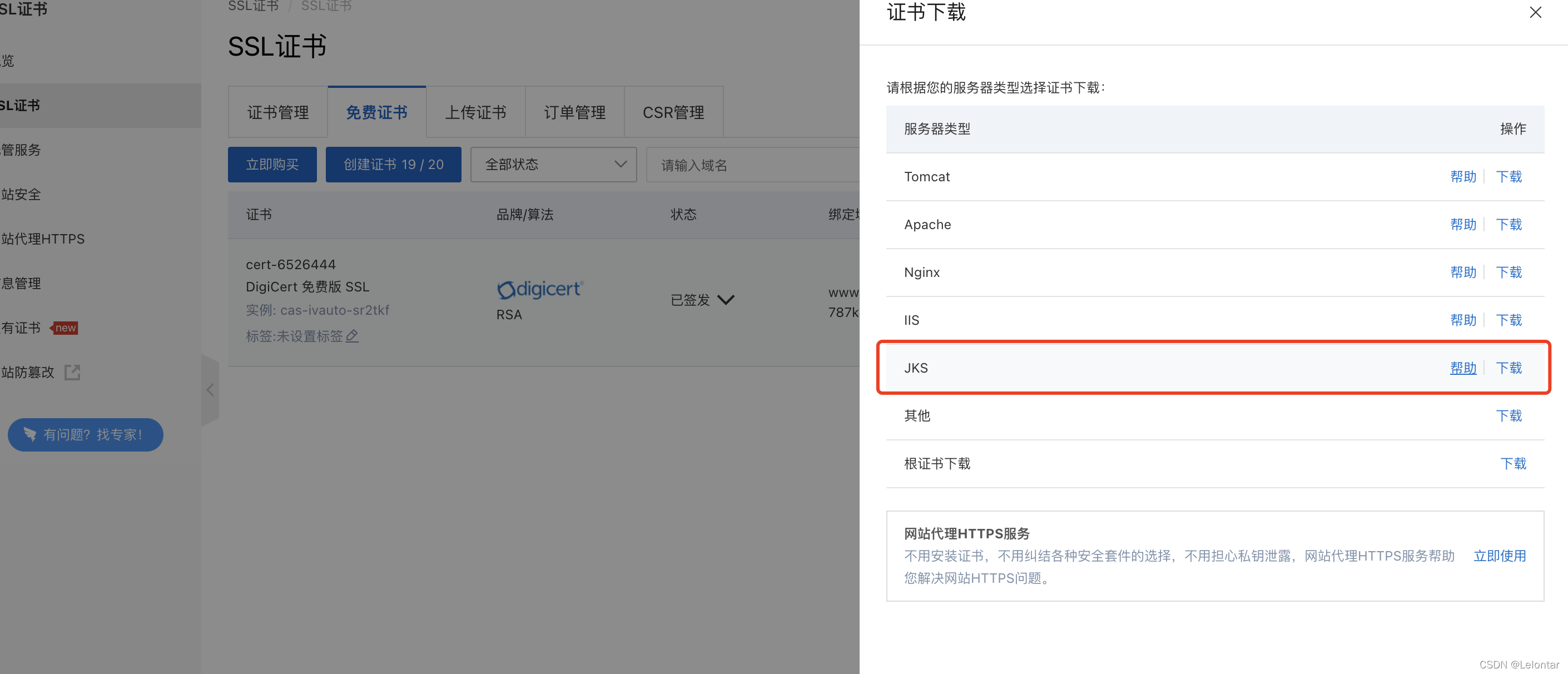Close the certificate download panel
The width and height of the screenshot is (1568, 674).
(x=1535, y=13)
